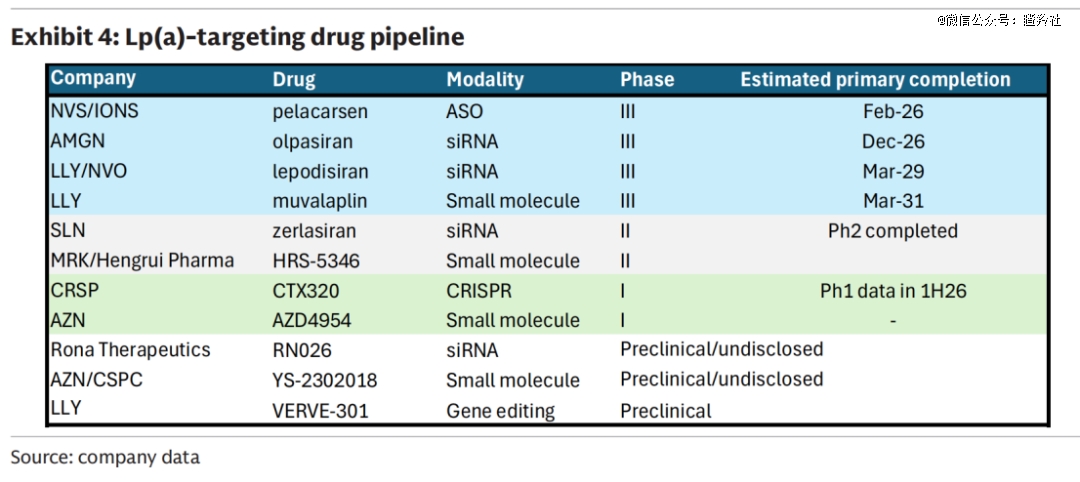
Task: Click the Phase column header
Action: (647, 80)
